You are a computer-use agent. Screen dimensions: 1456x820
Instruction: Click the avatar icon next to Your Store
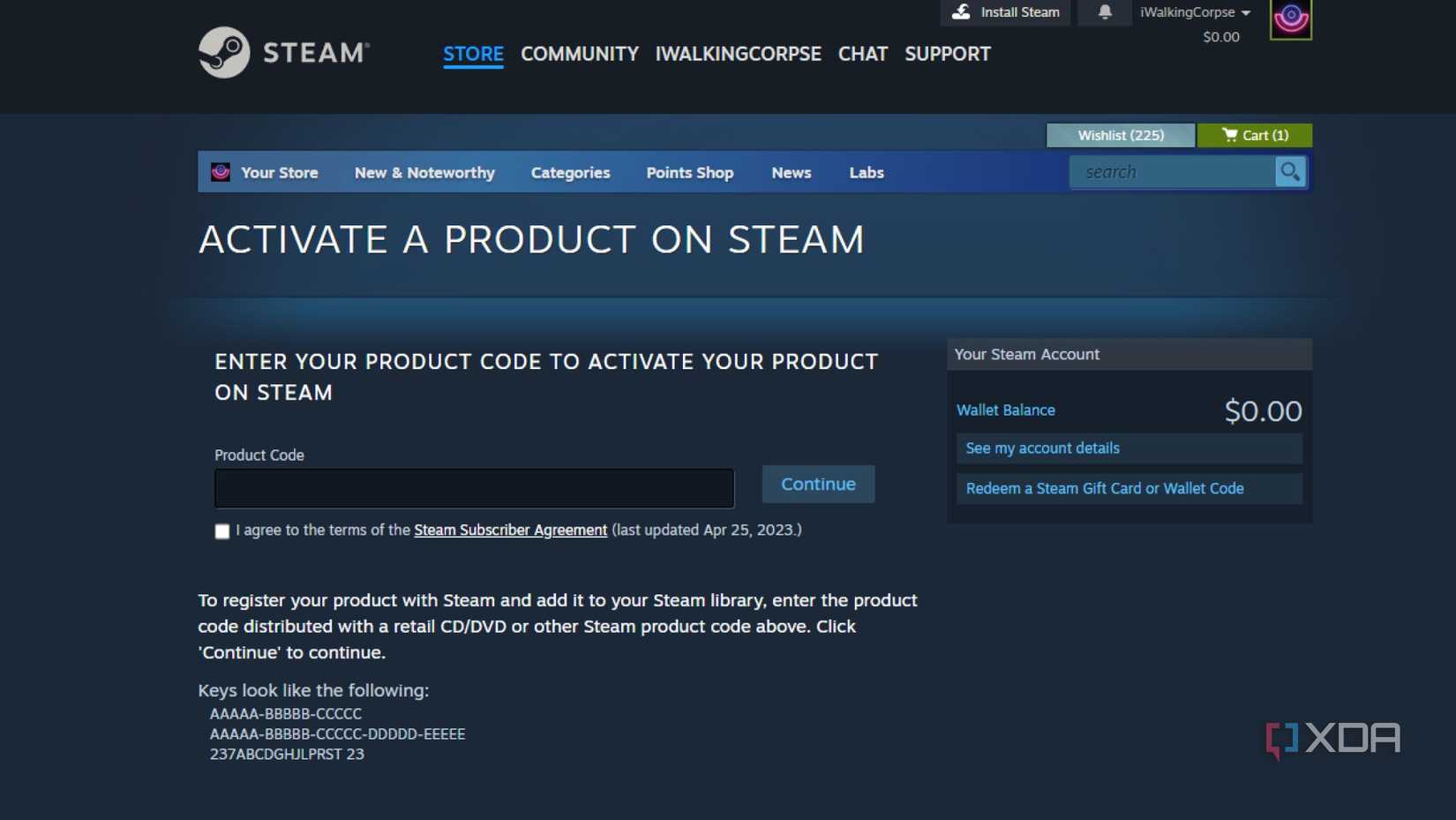(x=218, y=172)
